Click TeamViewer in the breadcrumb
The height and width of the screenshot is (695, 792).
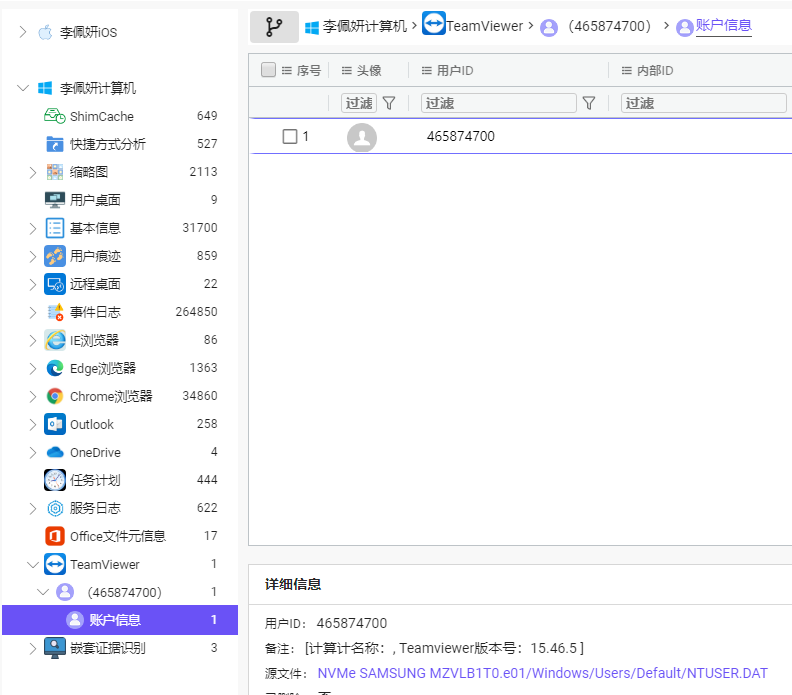(484, 26)
